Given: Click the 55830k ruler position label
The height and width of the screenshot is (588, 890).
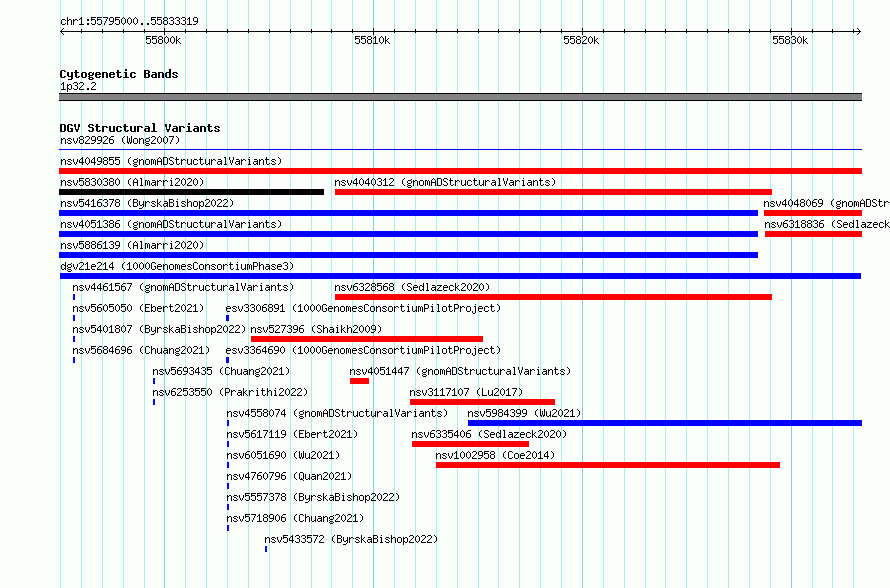Looking at the screenshot, I should [790, 40].
